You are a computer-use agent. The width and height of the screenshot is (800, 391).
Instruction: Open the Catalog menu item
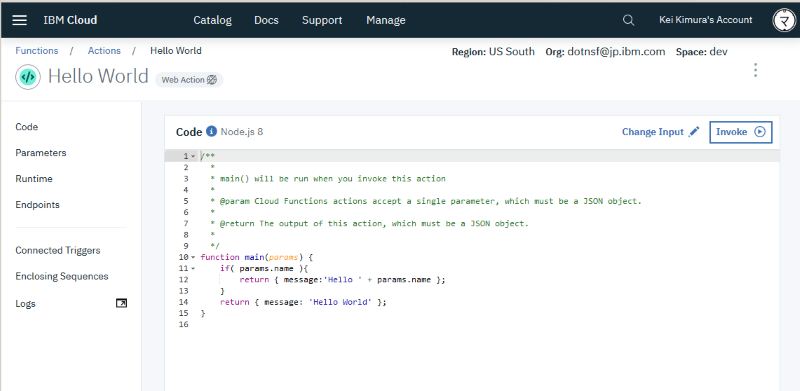tap(212, 20)
